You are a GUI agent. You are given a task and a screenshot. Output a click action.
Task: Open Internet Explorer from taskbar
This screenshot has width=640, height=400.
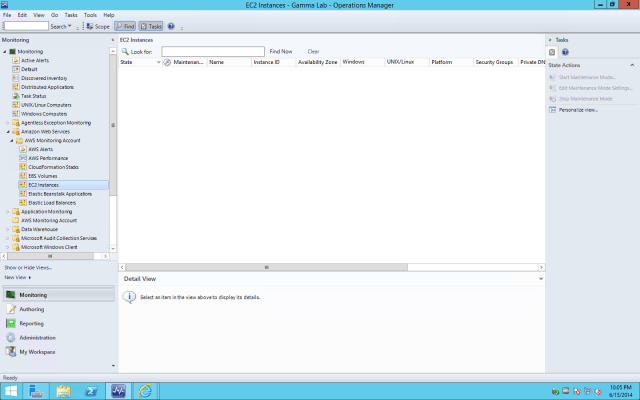145,391
